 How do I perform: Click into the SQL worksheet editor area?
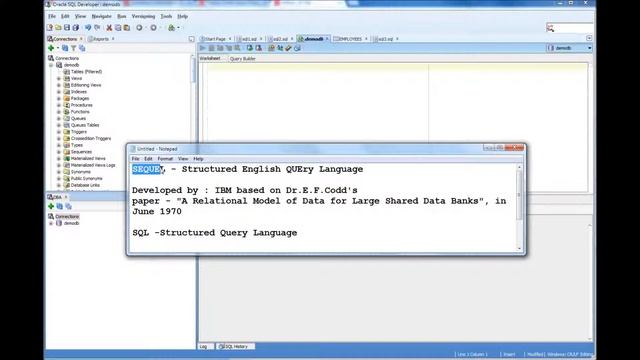pos(395,127)
